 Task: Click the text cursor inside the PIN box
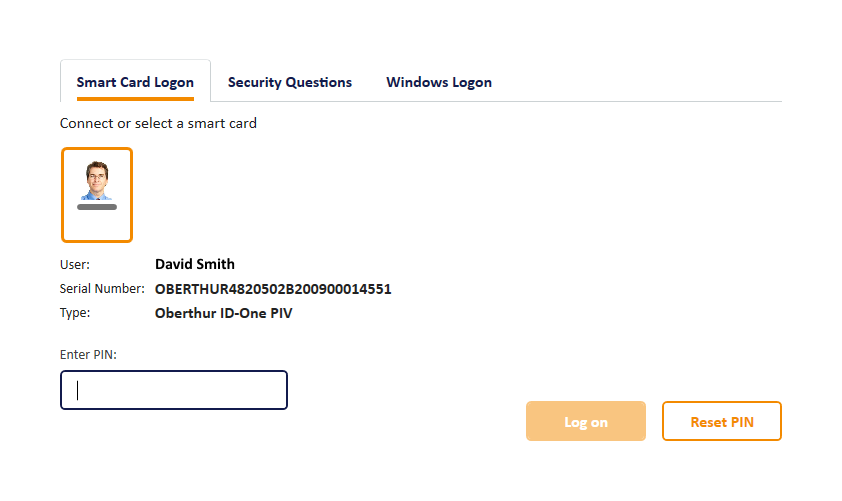coord(78,390)
